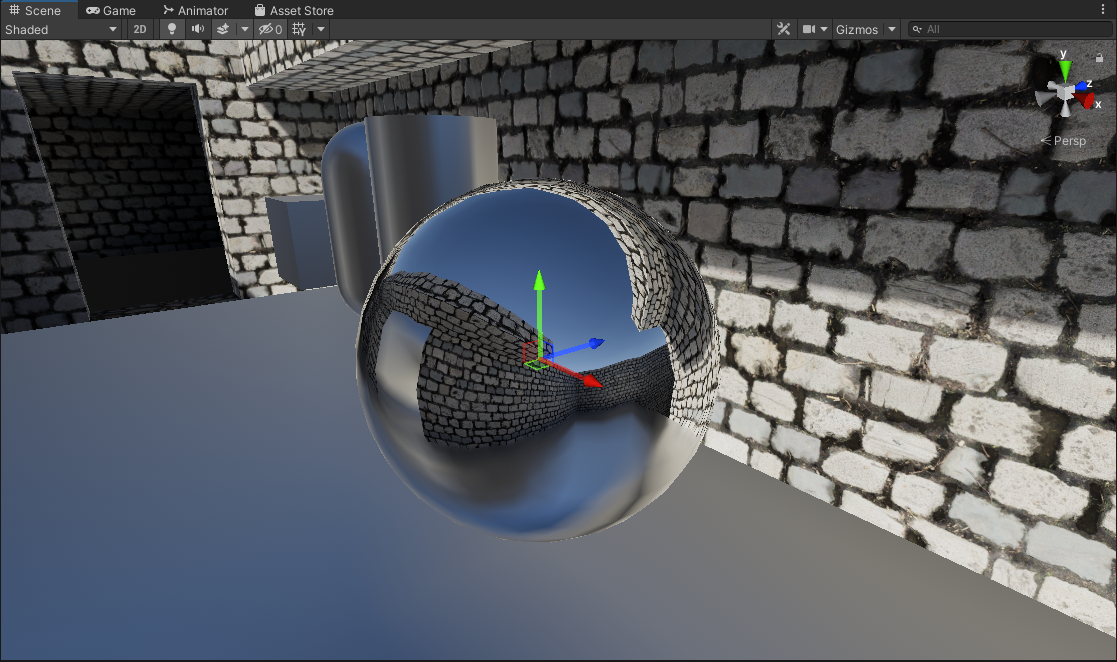
Task: Toggle skybox and effects layer icon
Action: point(224,29)
